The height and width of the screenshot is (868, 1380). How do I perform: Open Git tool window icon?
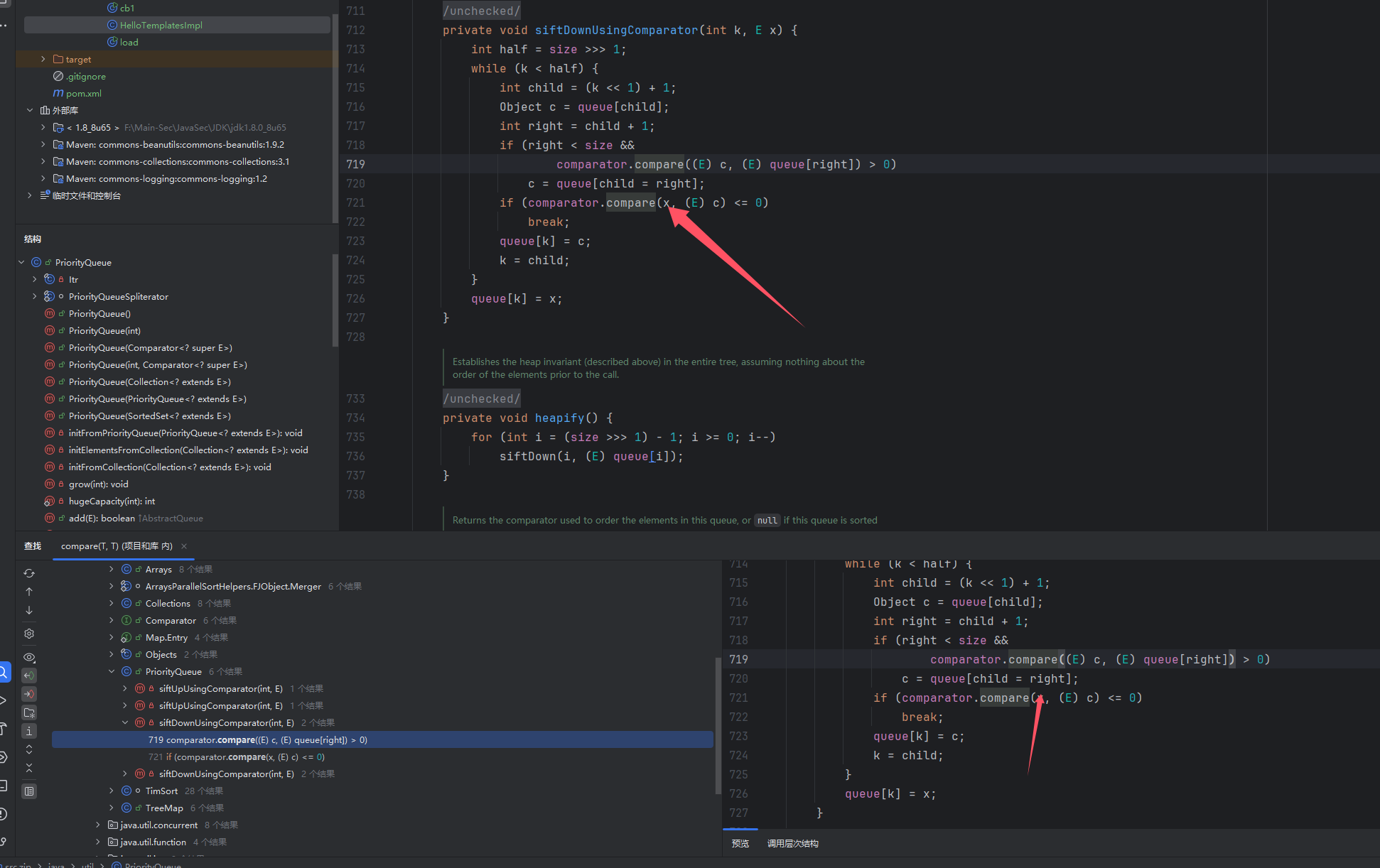pos(4,842)
